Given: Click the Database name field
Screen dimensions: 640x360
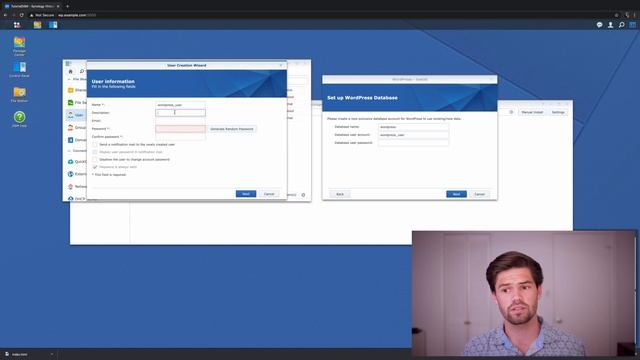Looking at the screenshot, I should pyautogui.click(x=413, y=127).
